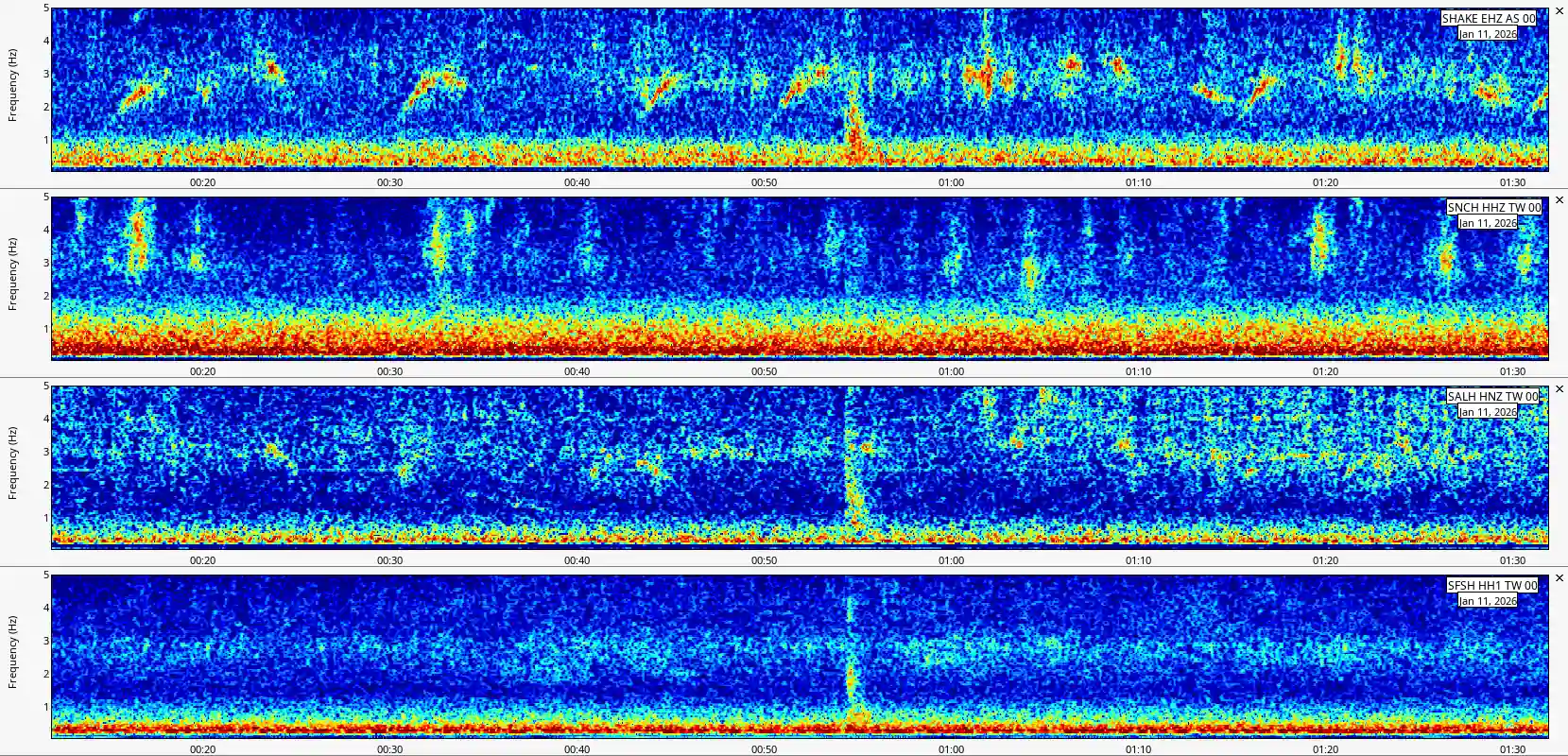Image resolution: width=1568 pixels, height=756 pixels.
Task: Click the 4 Hz tick on SALH frequency axis
Action: (x=45, y=419)
